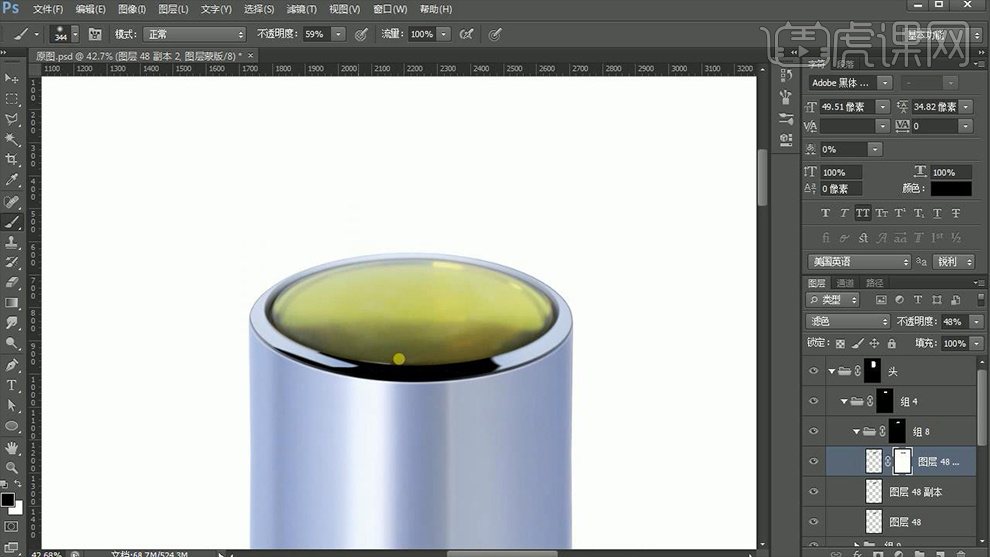
Task: Pick the Horizontal Type tool
Action: [12, 385]
